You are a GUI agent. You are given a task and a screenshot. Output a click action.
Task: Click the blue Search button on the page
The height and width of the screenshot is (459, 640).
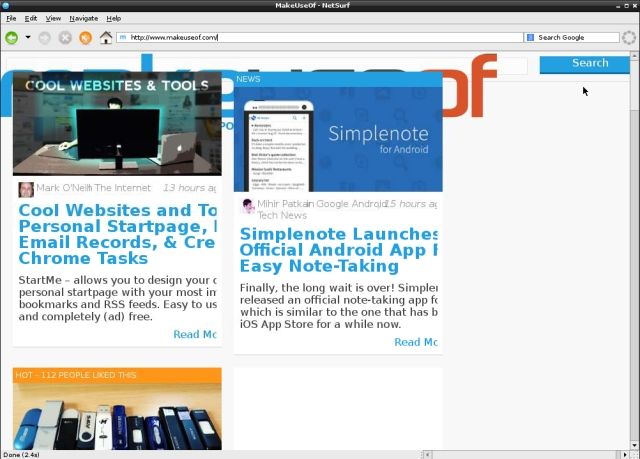(x=584, y=64)
